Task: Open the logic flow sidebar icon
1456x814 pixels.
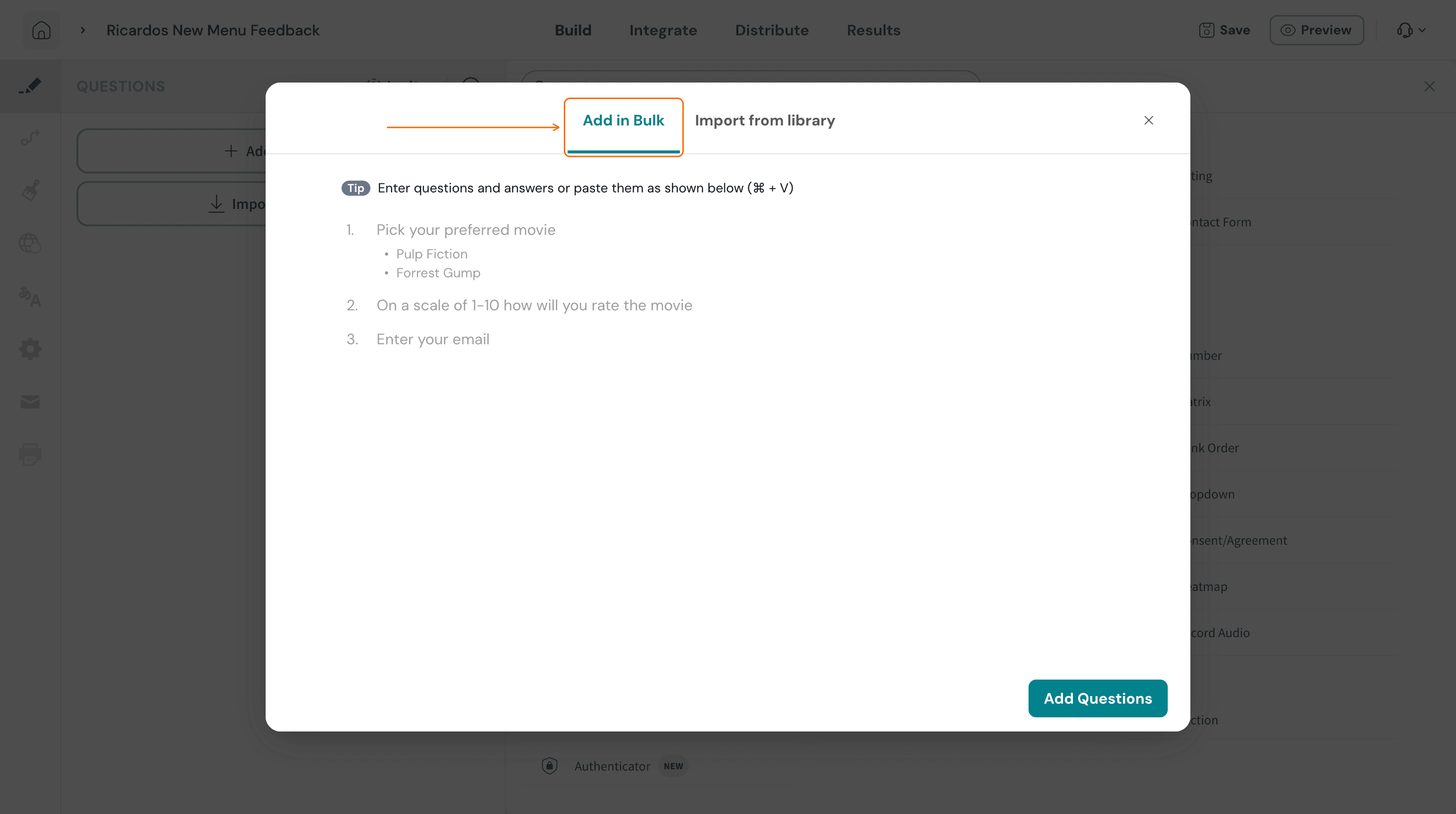Action: point(30,137)
